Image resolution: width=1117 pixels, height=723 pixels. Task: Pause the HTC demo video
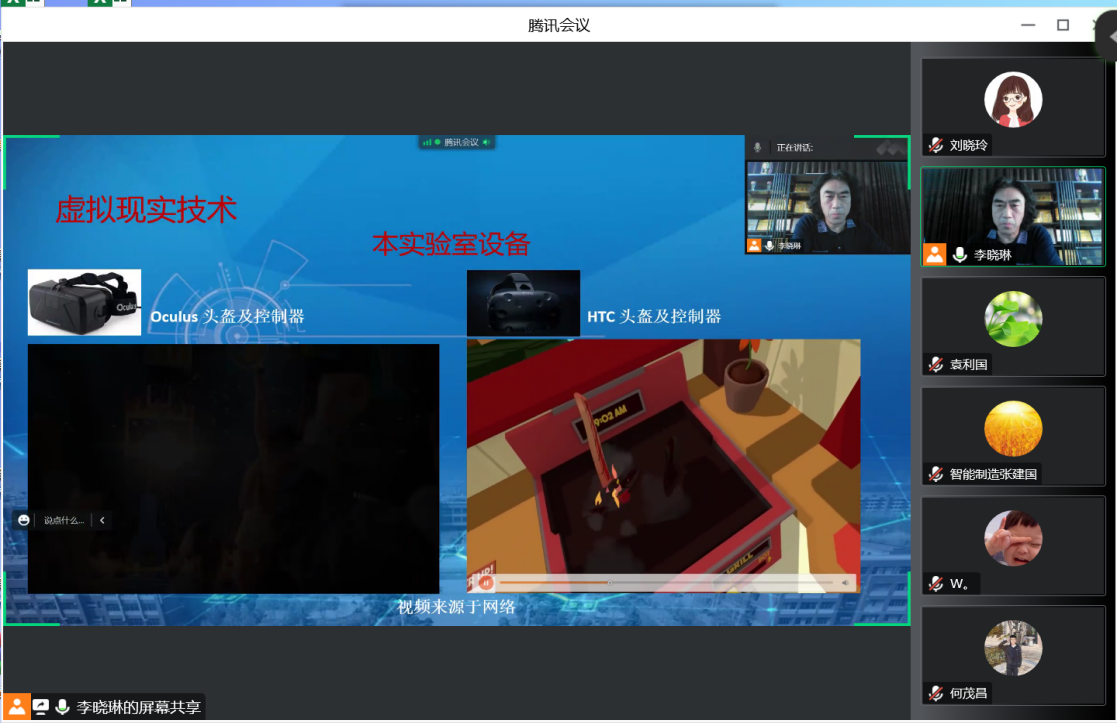(486, 583)
